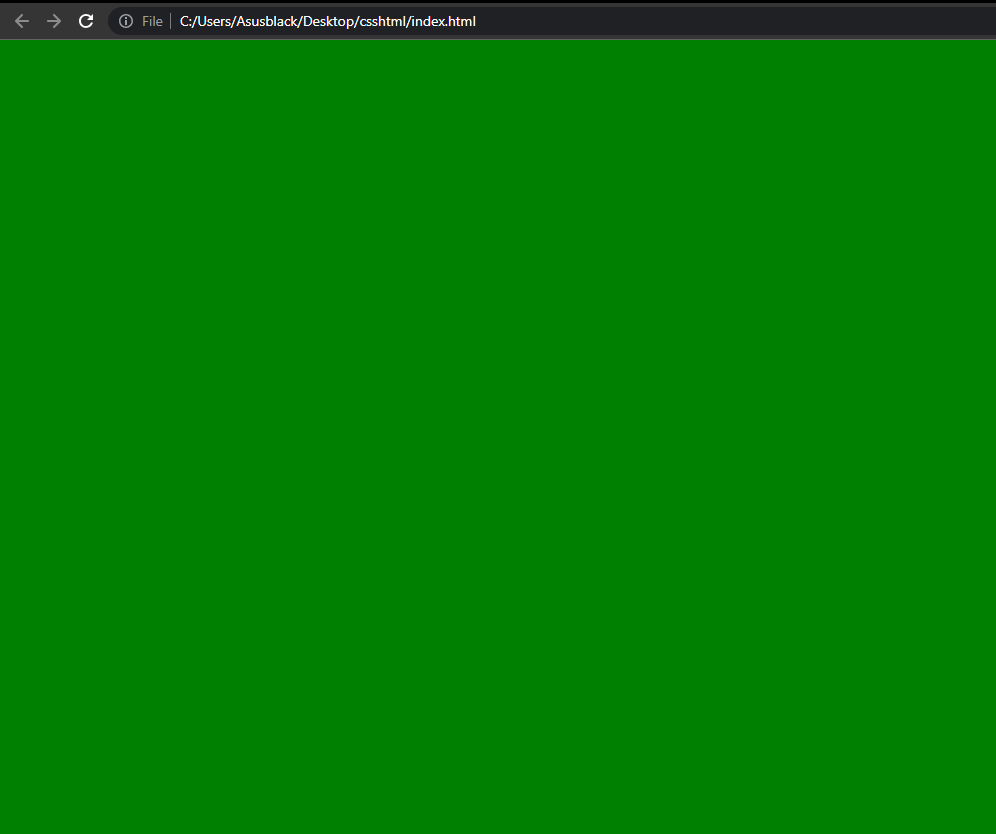Viewport: 996px width, 834px height.
Task: Click "Asusblack" in the file path
Action: 268,21
